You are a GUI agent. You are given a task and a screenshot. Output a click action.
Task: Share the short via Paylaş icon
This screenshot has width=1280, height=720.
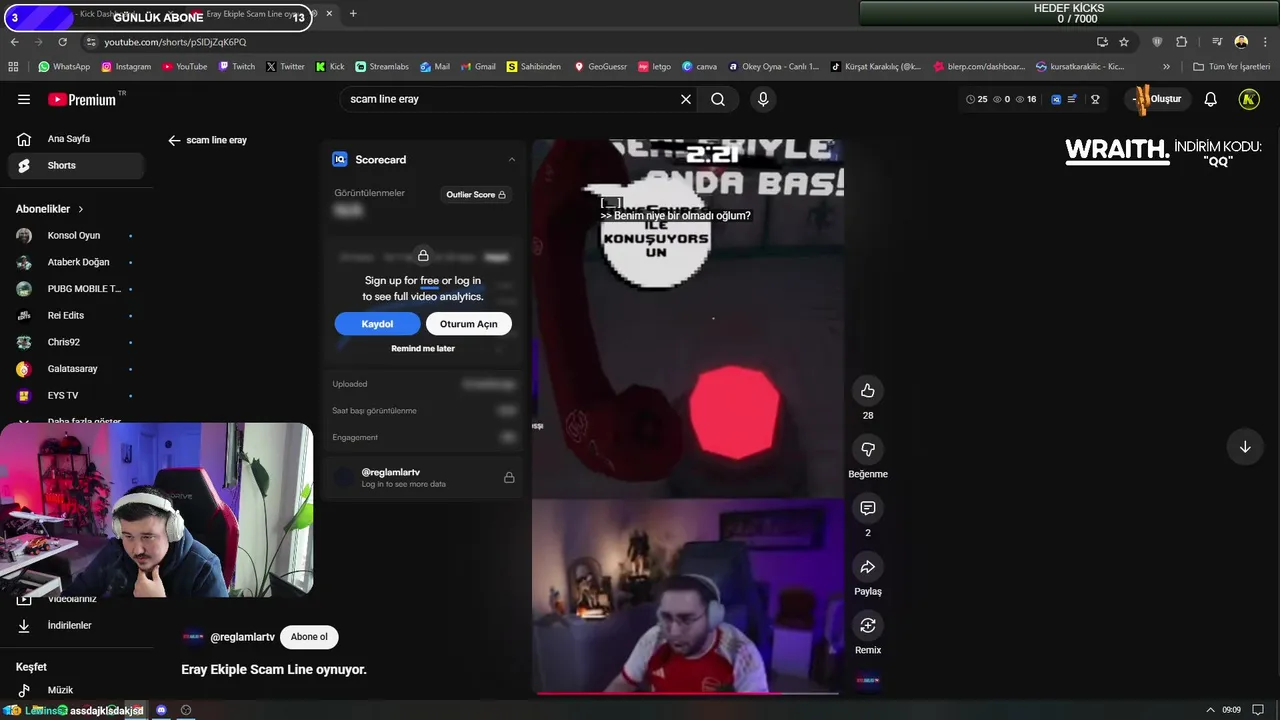[x=868, y=567]
